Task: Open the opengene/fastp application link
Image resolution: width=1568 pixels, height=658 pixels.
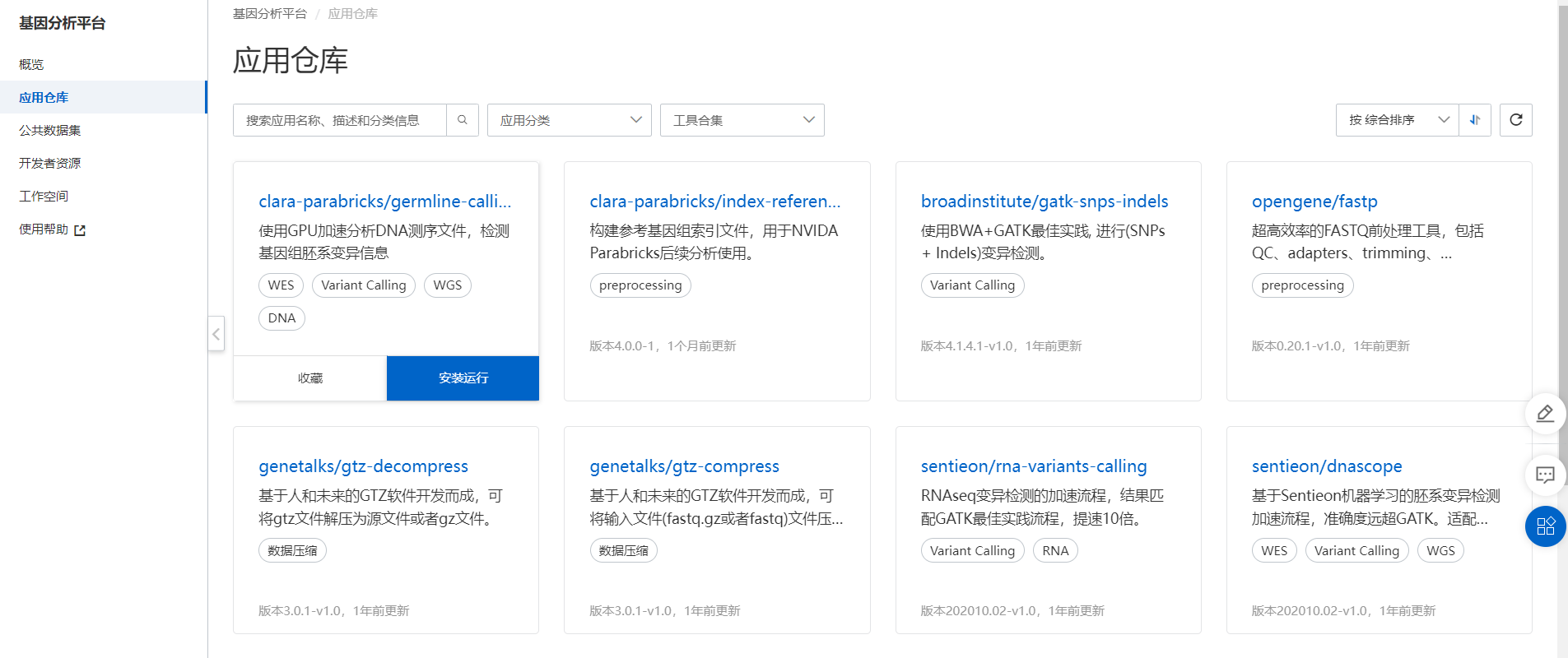Action: [1314, 202]
